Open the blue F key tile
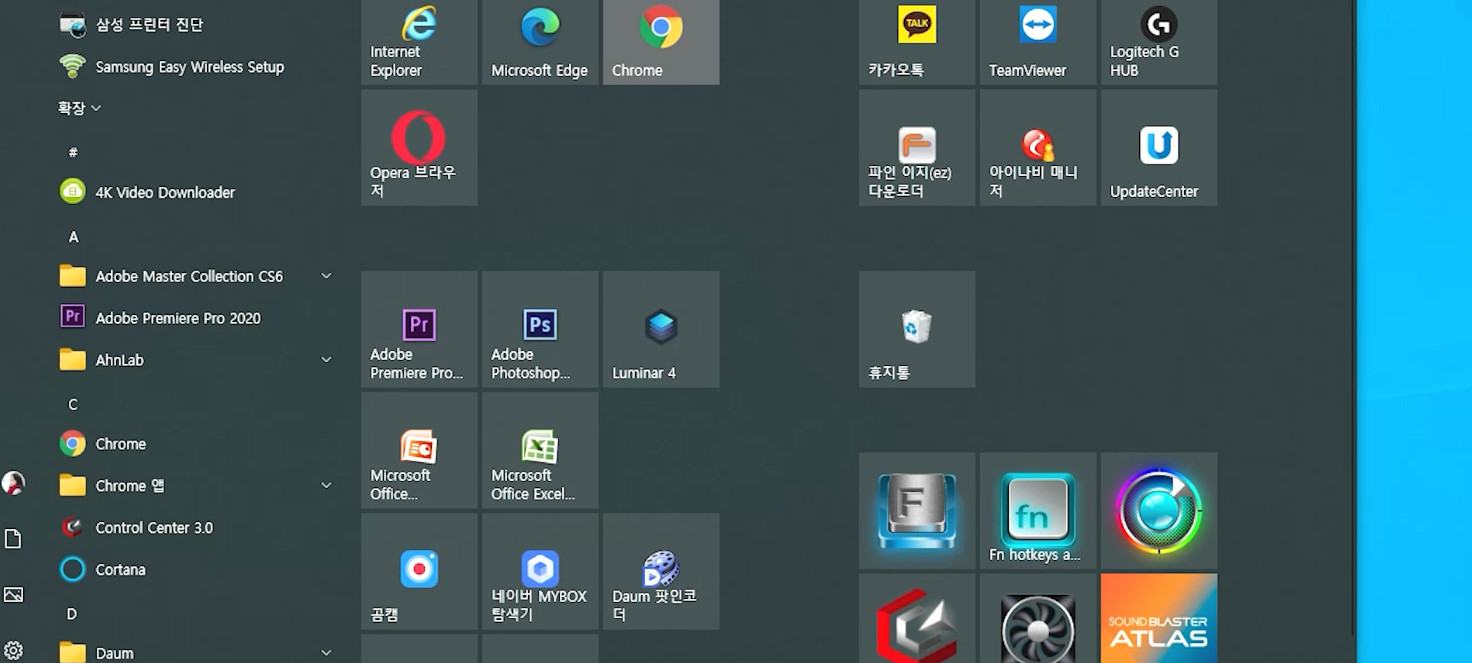The width and height of the screenshot is (1472, 663). pos(917,510)
